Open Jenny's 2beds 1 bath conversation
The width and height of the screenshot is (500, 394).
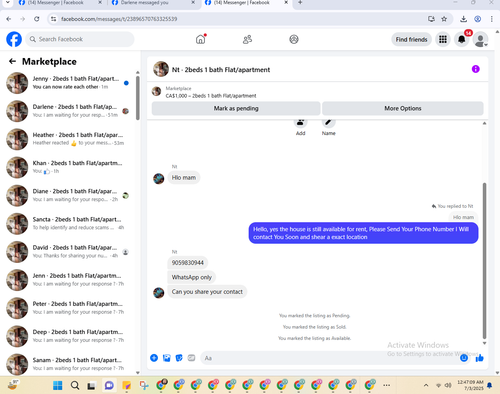pyautogui.click(x=68, y=83)
